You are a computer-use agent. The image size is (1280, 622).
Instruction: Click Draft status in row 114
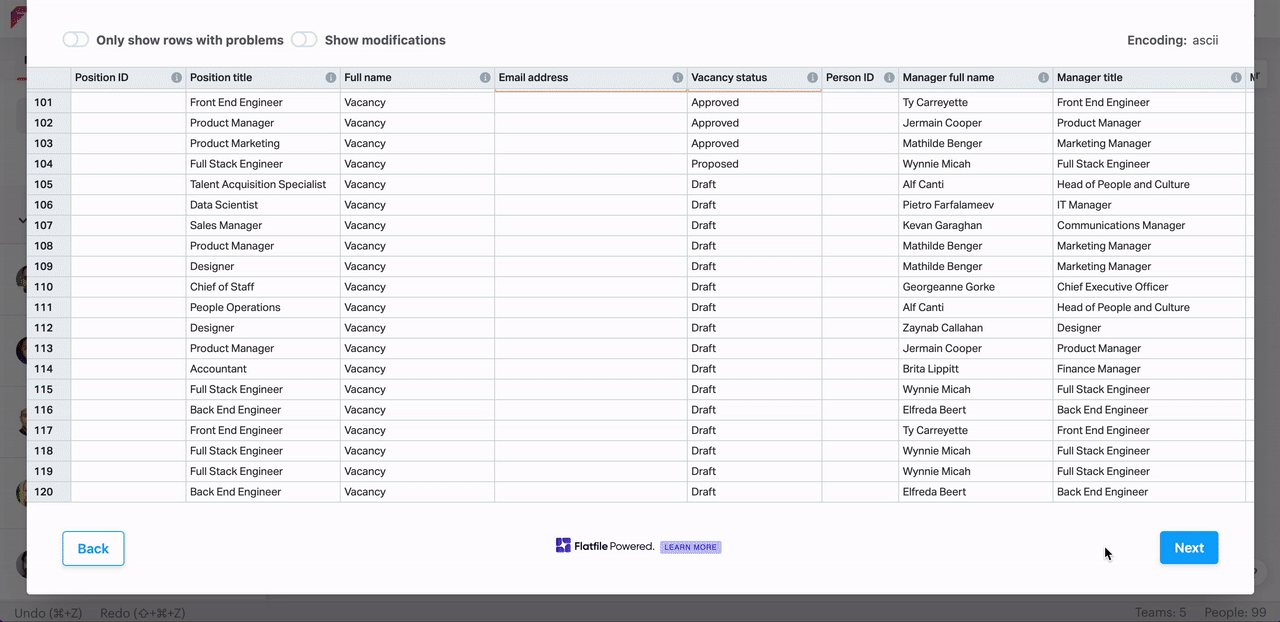click(754, 369)
